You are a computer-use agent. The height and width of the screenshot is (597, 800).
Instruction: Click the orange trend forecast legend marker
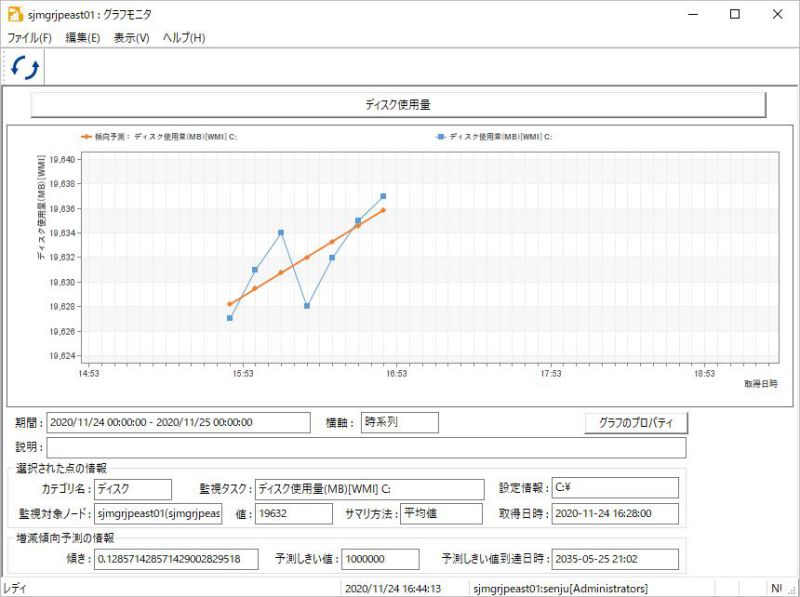86,137
